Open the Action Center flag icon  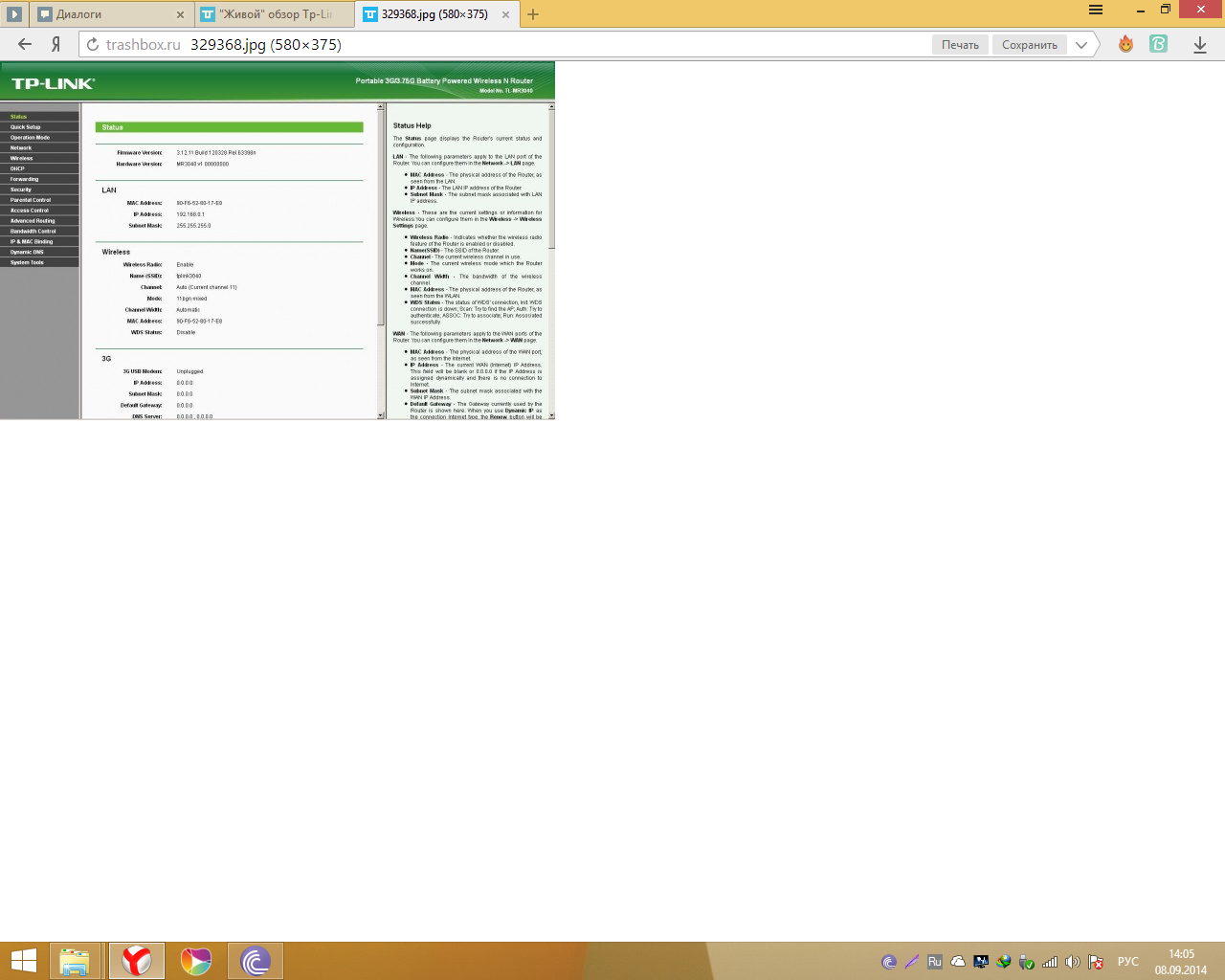[1097, 962]
